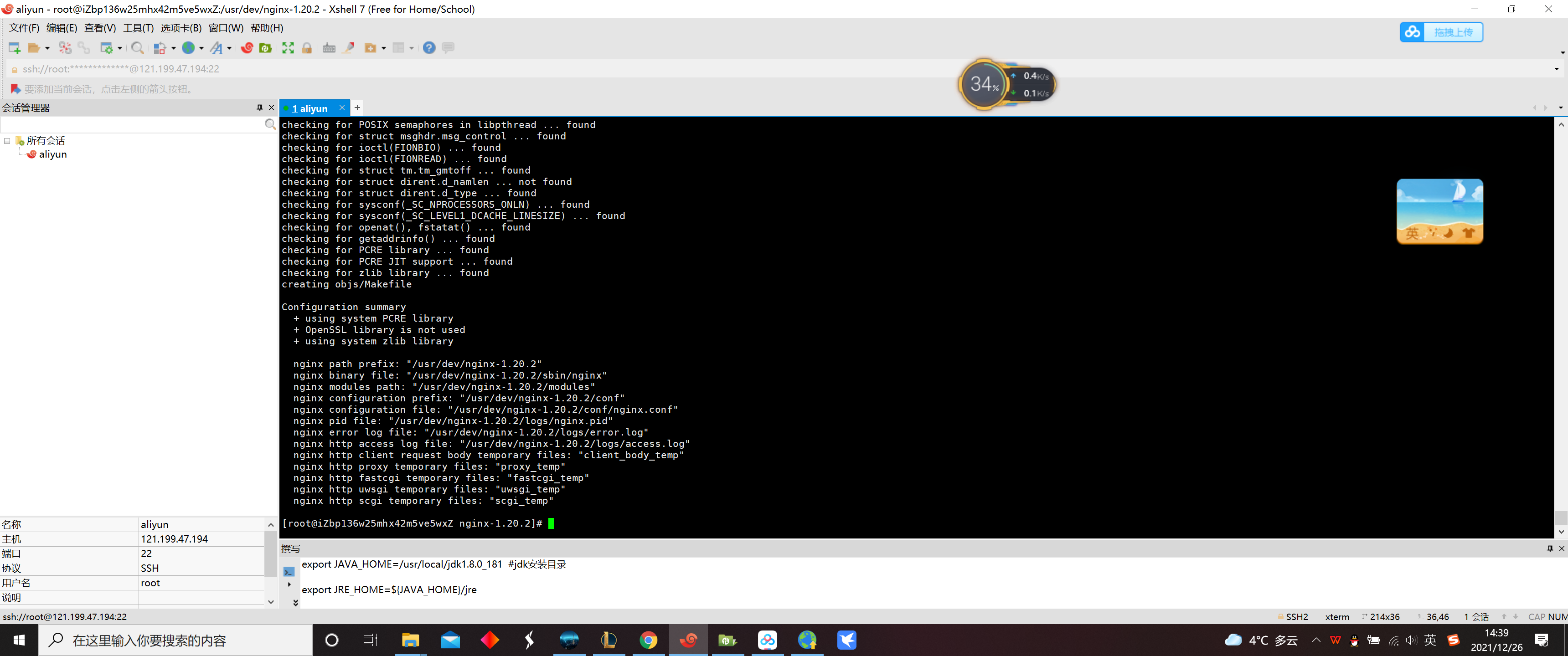Screen dimensions: 1568x656
Task: Click the New Session icon
Action: point(14,48)
